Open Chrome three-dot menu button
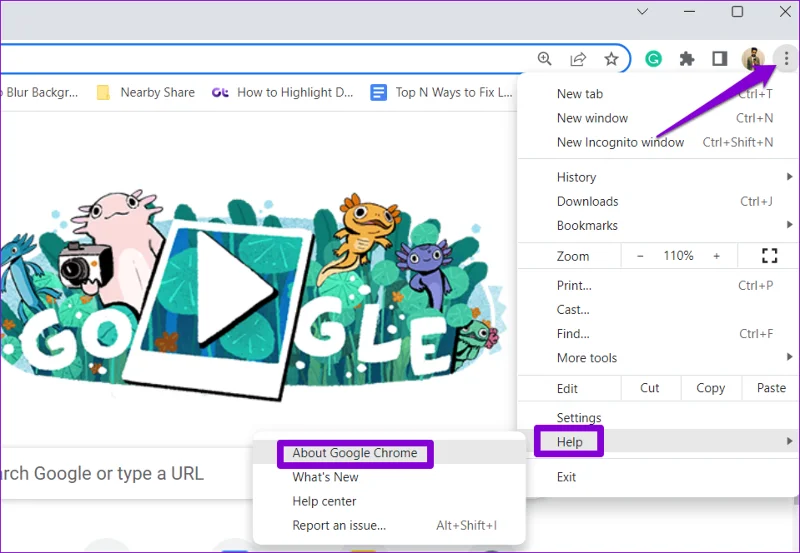This screenshot has height=553, width=800. tap(786, 59)
